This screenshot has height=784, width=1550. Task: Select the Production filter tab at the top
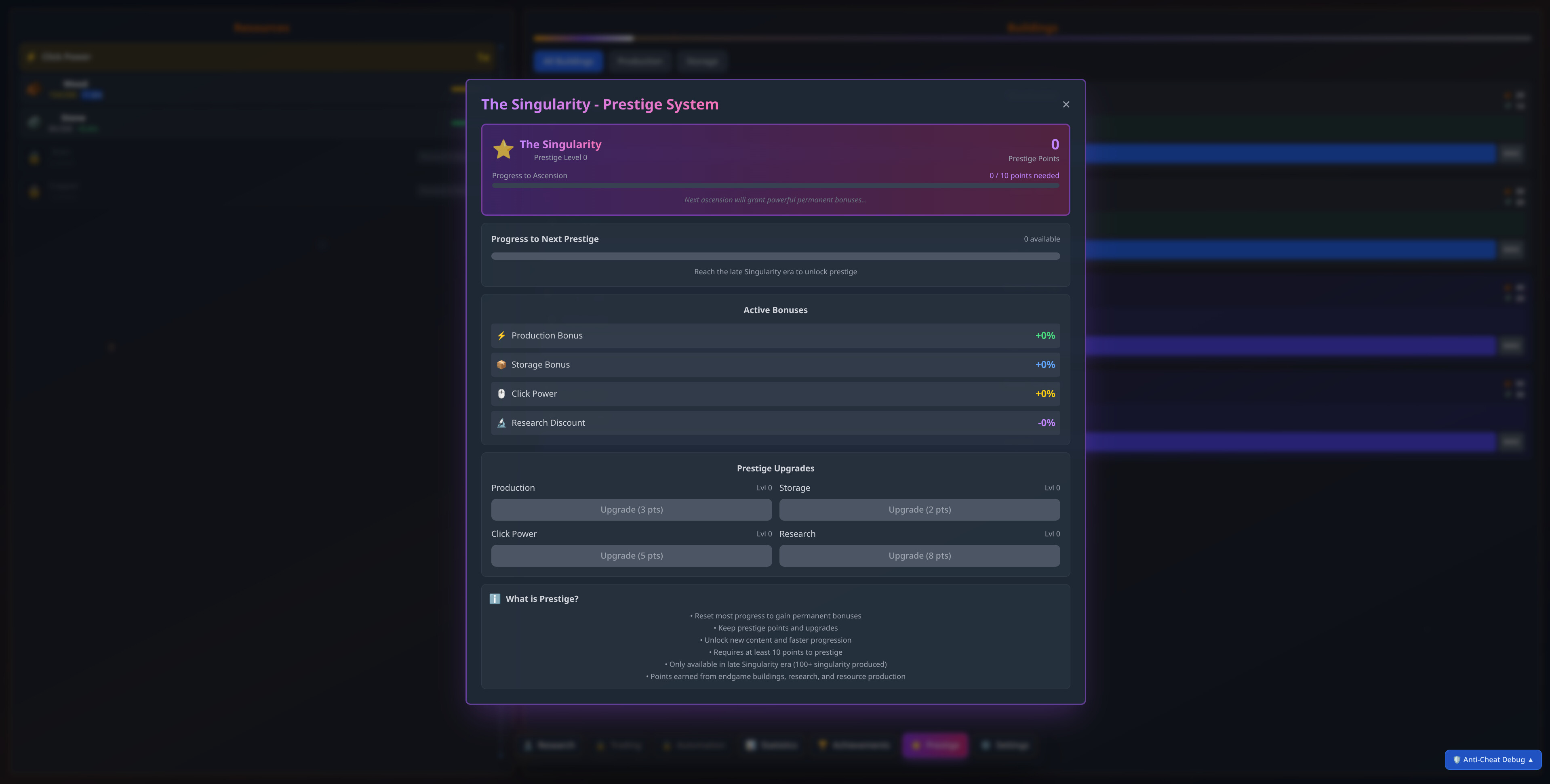(x=640, y=61)
